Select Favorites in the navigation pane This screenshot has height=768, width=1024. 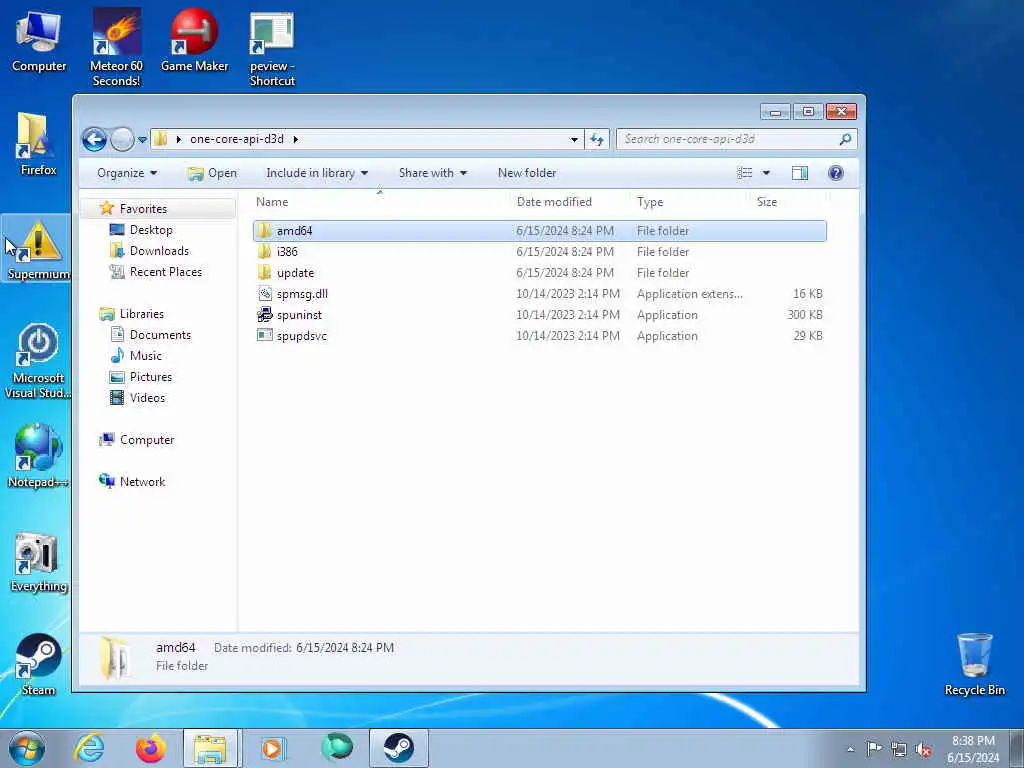143,208
